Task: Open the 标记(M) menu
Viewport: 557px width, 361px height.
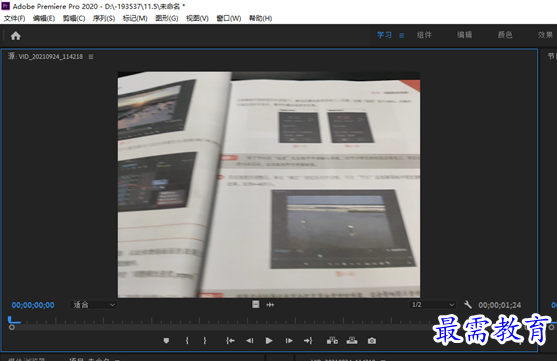Action: point(135,18)
